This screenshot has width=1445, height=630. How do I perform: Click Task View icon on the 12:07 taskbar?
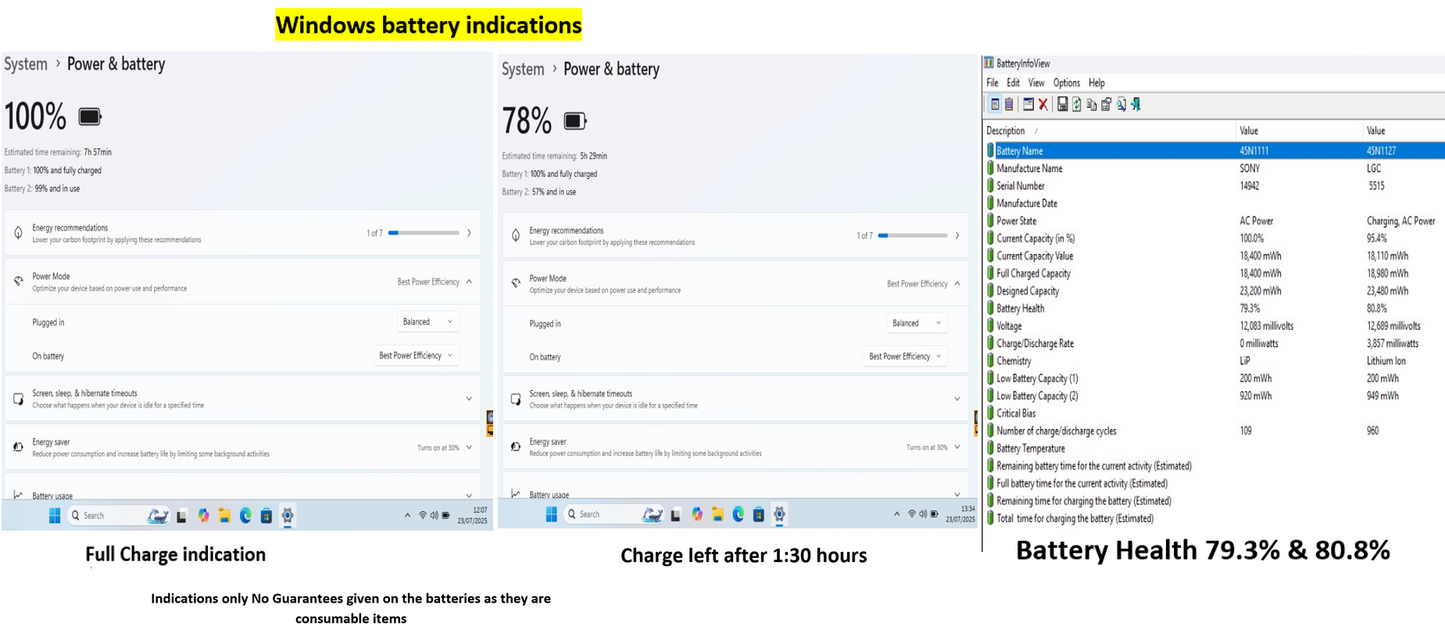(x=181, y=516)
